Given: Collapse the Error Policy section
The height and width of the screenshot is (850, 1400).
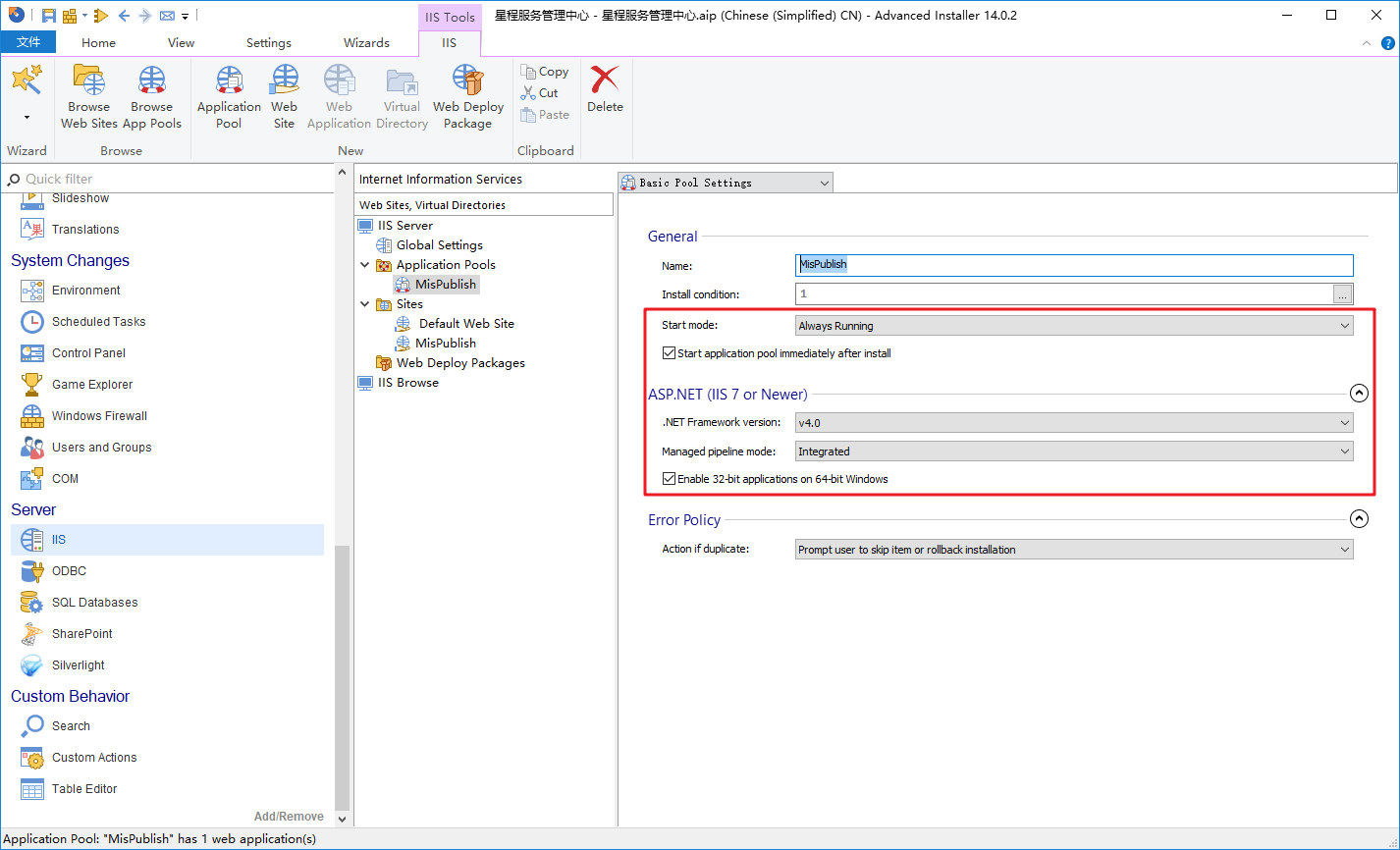Looking at the screenshot, I should coord(1359,519).
